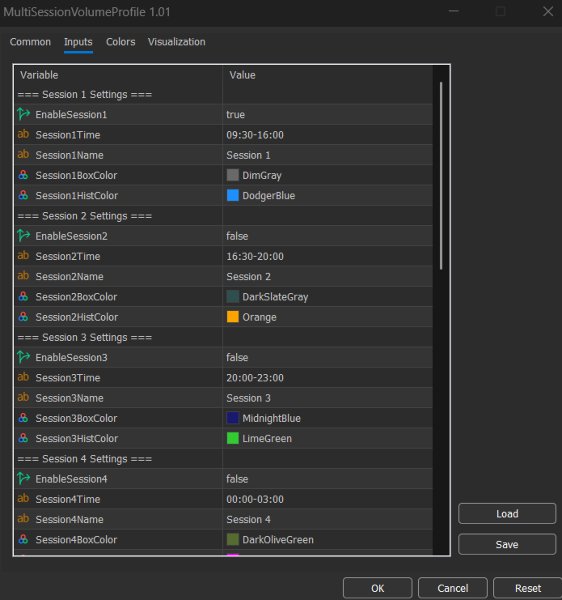This screenshot has width=562, height=600.
Task: Pick the DarkSlateGray color swatch
Action: coord(233,297)
